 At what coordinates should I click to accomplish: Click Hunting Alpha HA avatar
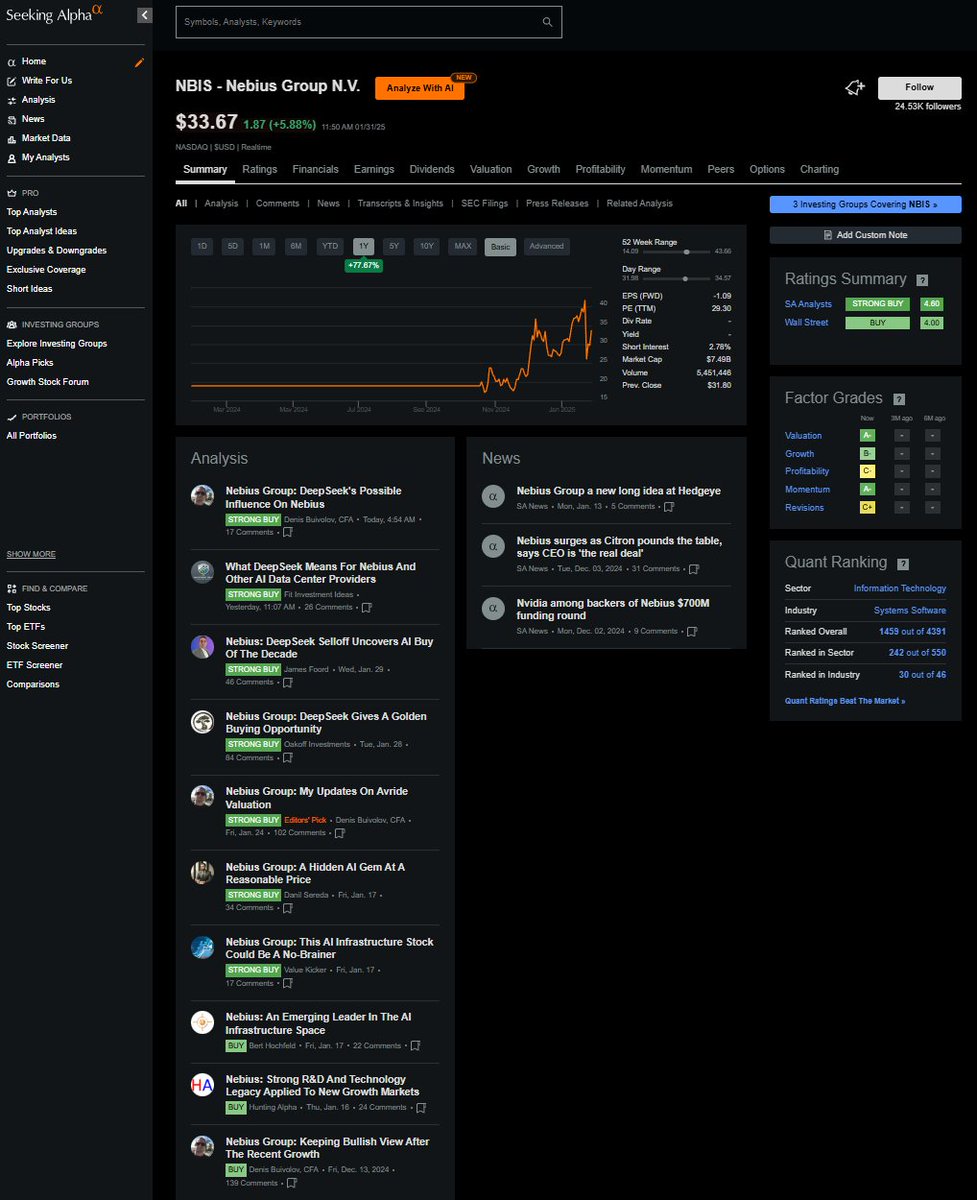[x=202, y=1084]
